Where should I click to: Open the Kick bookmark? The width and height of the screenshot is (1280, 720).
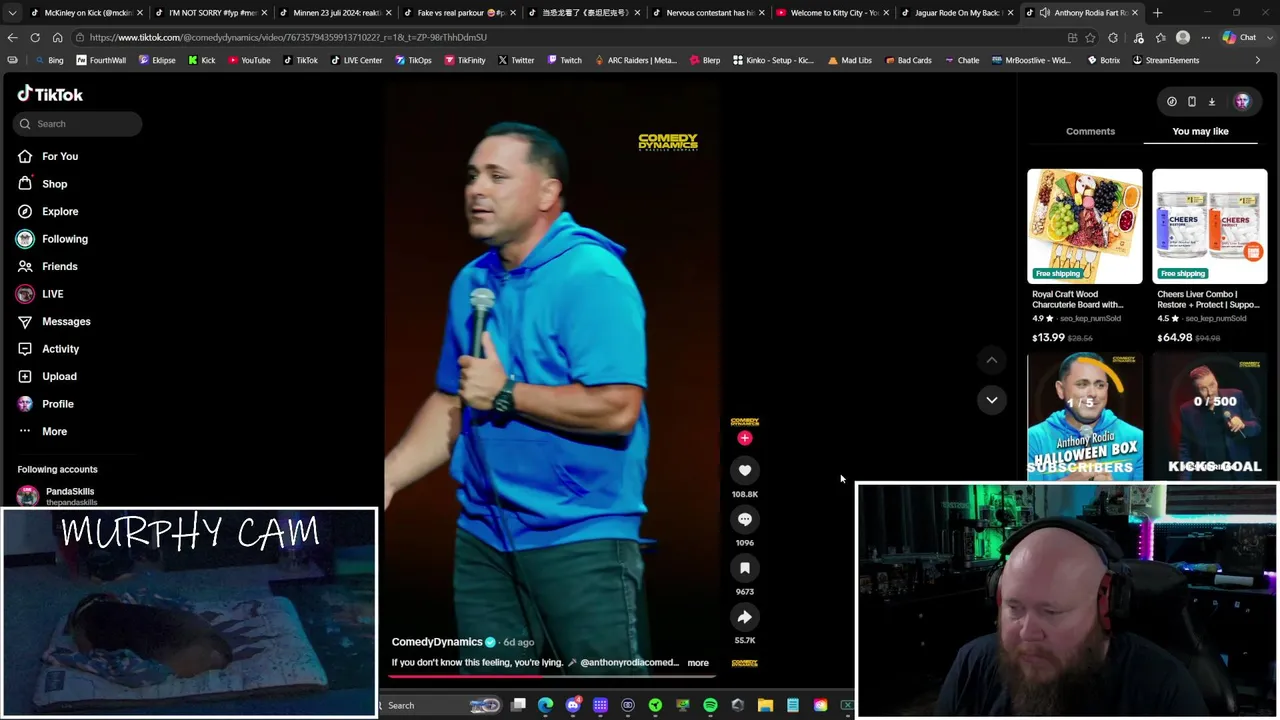coord(201,60)
